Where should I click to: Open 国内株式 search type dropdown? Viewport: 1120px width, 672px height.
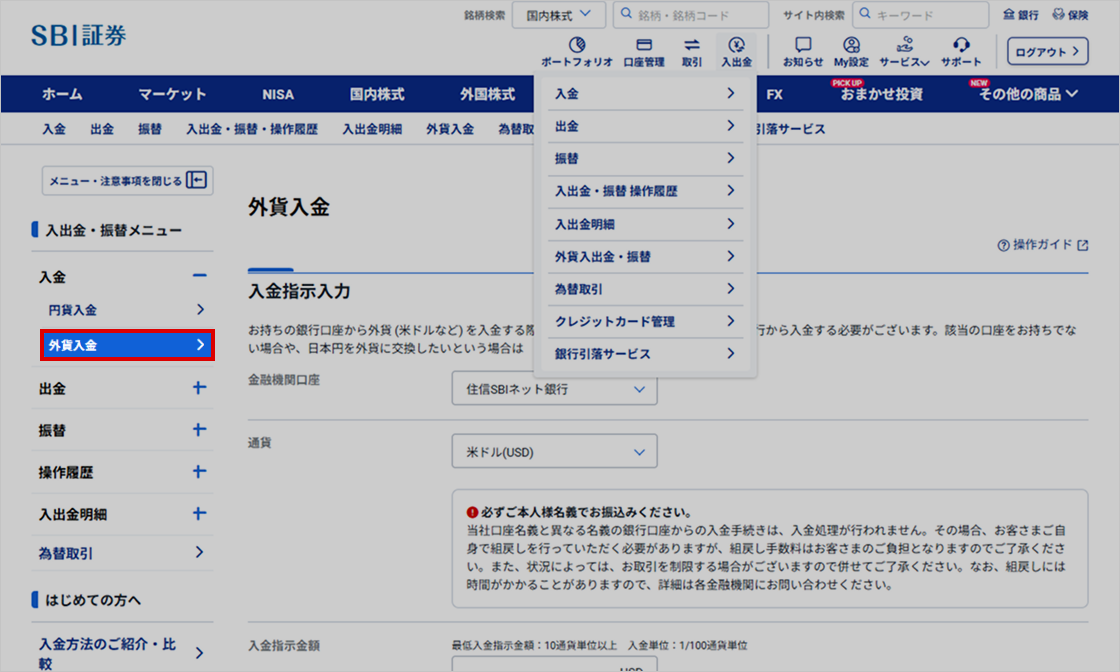coord(558,15)
